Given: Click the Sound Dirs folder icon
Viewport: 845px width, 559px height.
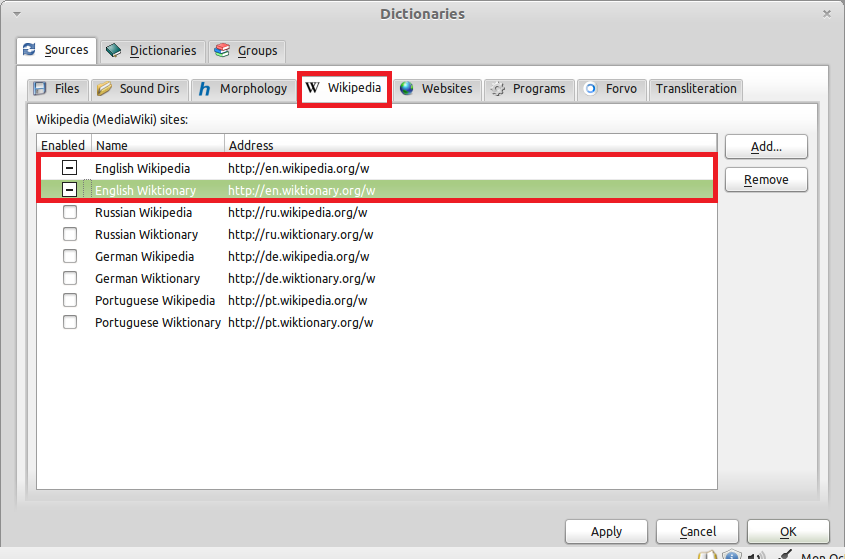Looking at the screenshot, I should 104,88.
